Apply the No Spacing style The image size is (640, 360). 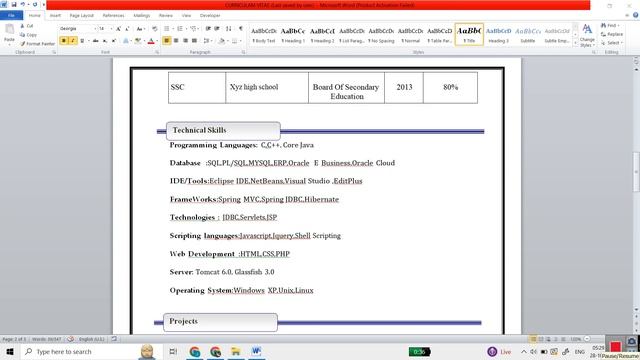(x=381, y=34)
